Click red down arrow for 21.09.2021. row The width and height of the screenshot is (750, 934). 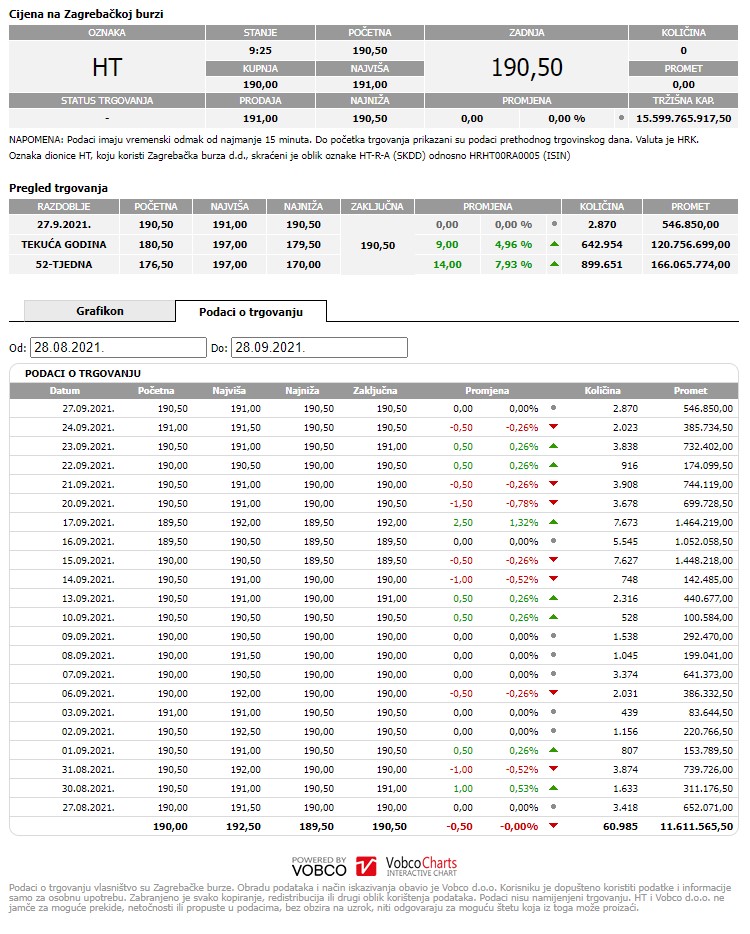(x=553, y=484)
